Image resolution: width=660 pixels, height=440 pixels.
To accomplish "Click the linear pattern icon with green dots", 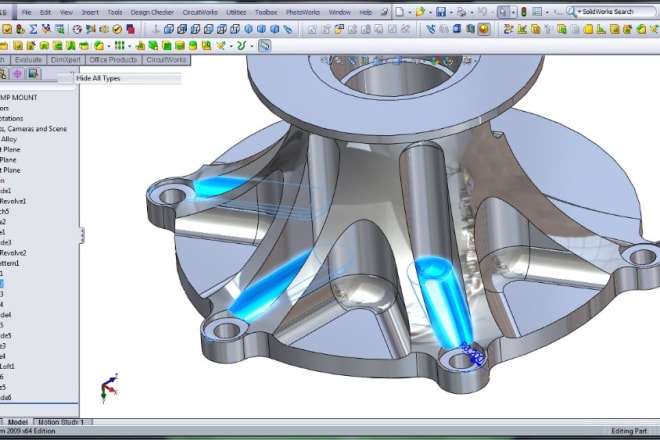I will tap(120, 45).
